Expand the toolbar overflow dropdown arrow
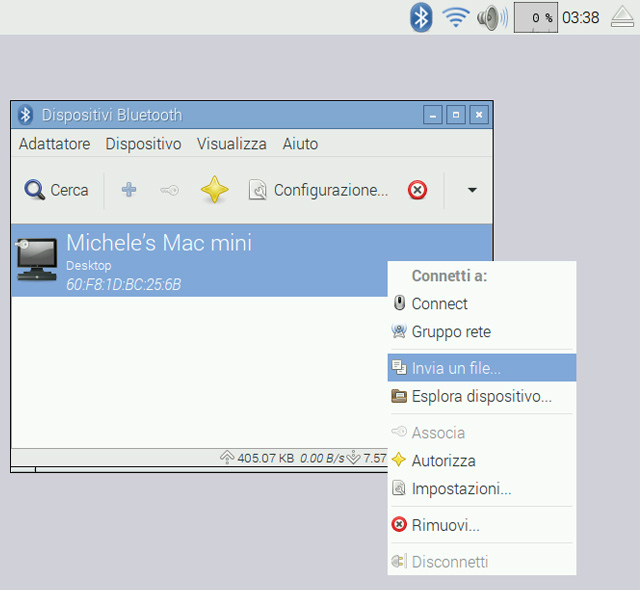Viewport: 640px width, 590px height. (472, 190)
